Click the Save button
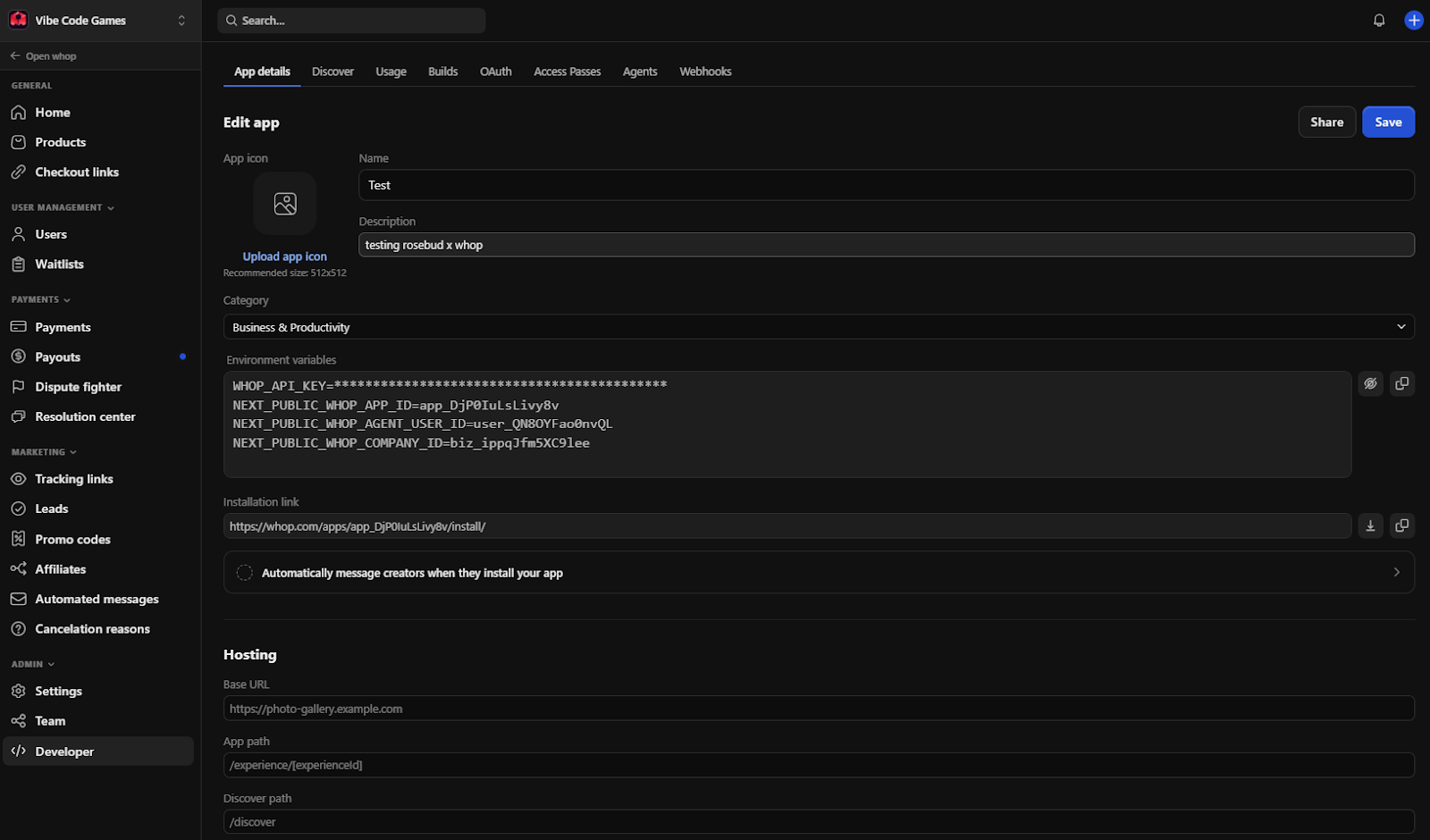 [x=1388, y=122]
